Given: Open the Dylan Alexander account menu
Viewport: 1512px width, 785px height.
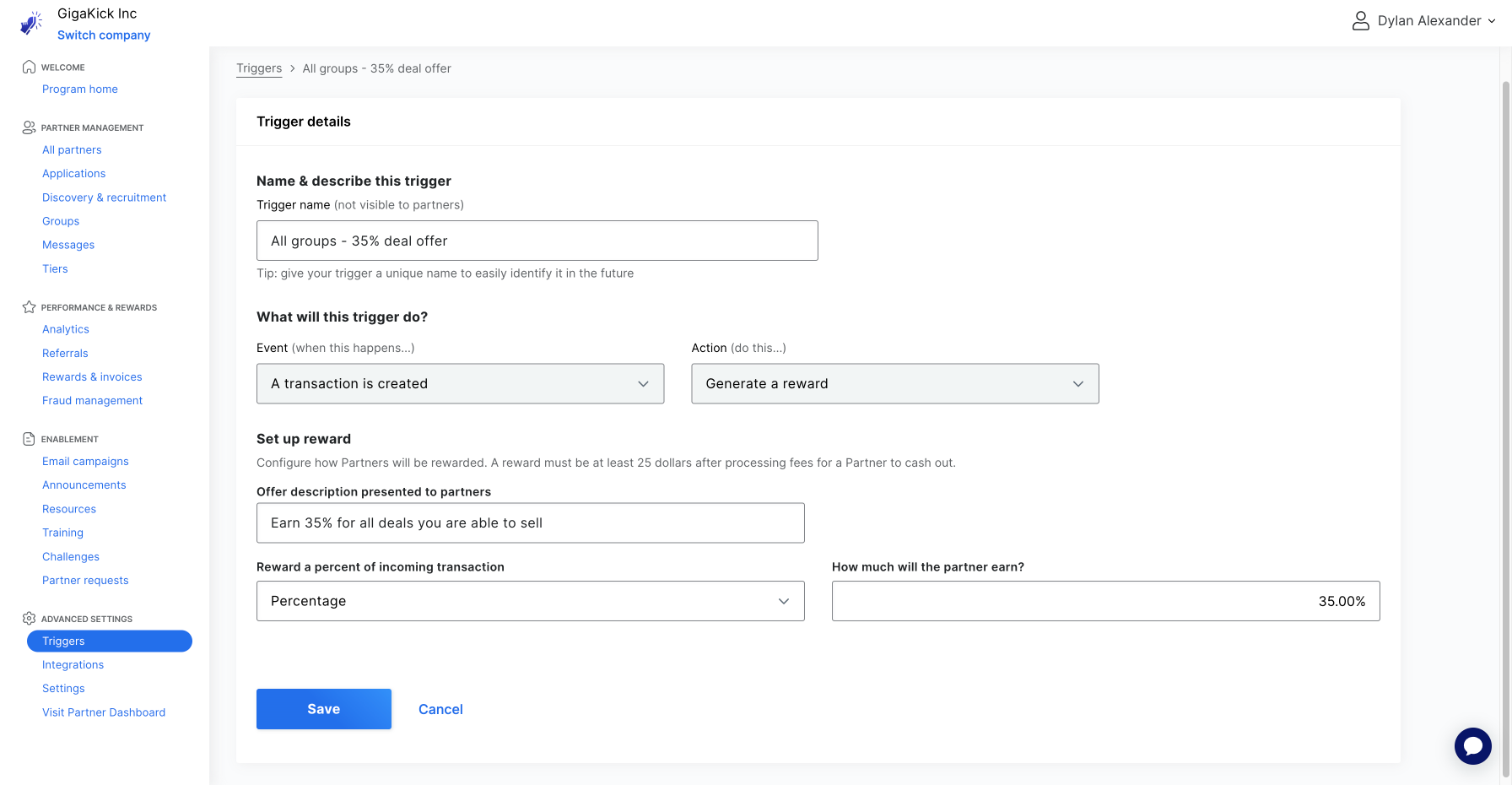Looking at the screenshot, I should (1423, 21).
